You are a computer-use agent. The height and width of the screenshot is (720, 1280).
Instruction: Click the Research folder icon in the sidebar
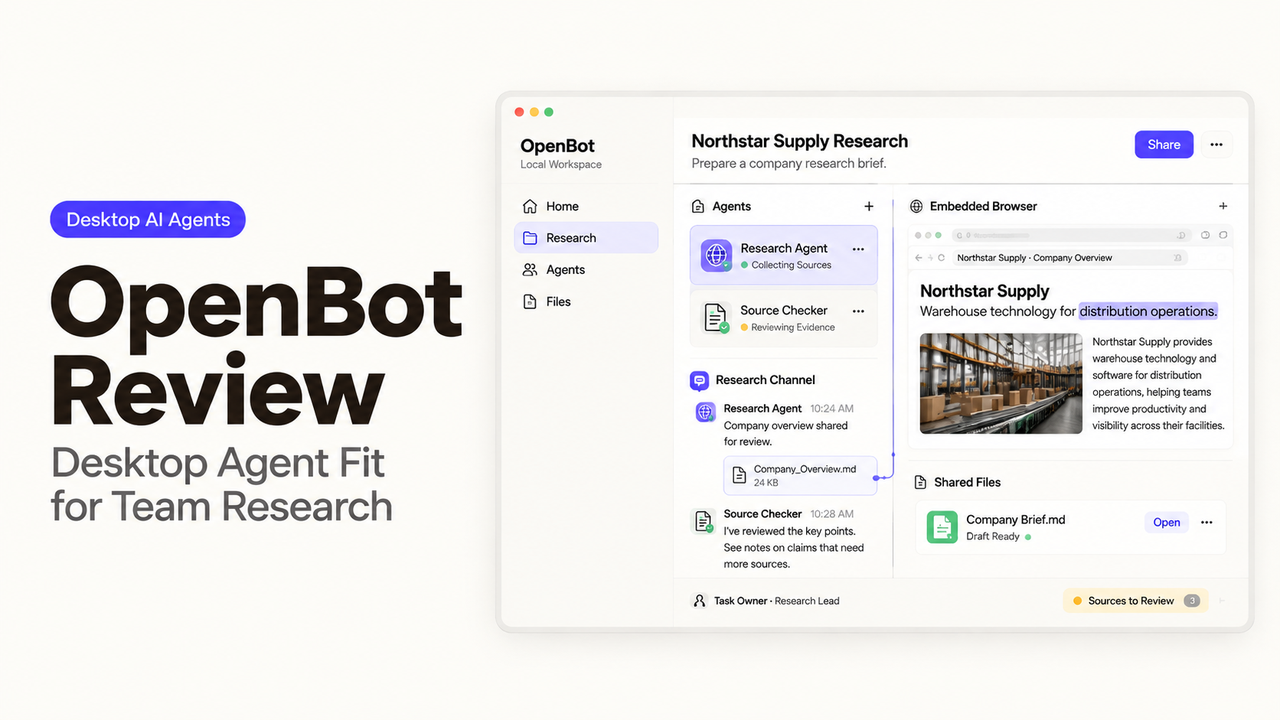tap(530, 238)
